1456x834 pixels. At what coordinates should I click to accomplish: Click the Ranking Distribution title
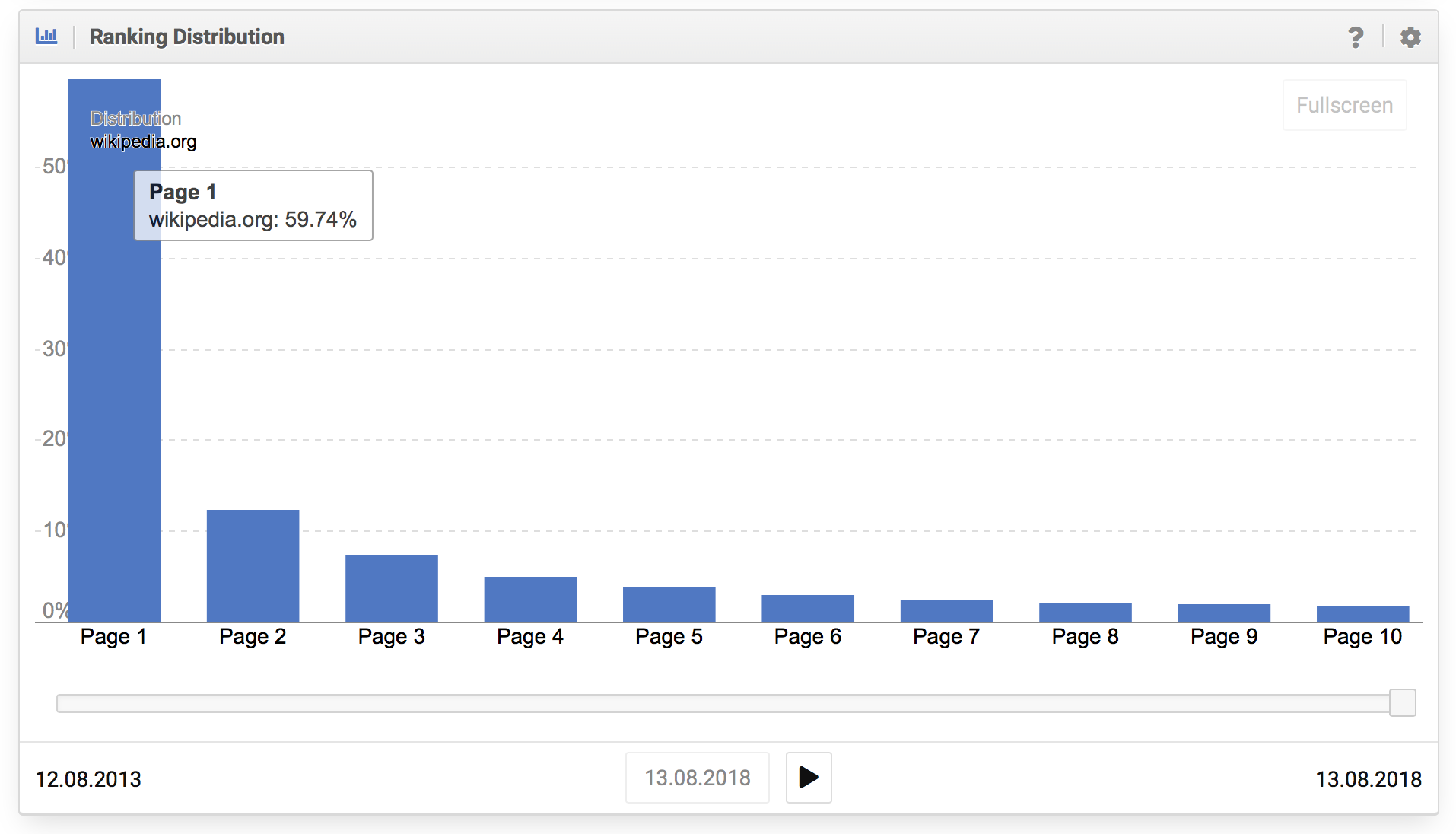187,37
